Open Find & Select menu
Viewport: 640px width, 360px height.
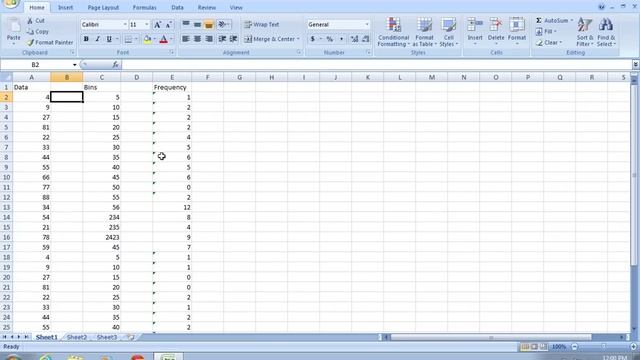tap(606, 32)
